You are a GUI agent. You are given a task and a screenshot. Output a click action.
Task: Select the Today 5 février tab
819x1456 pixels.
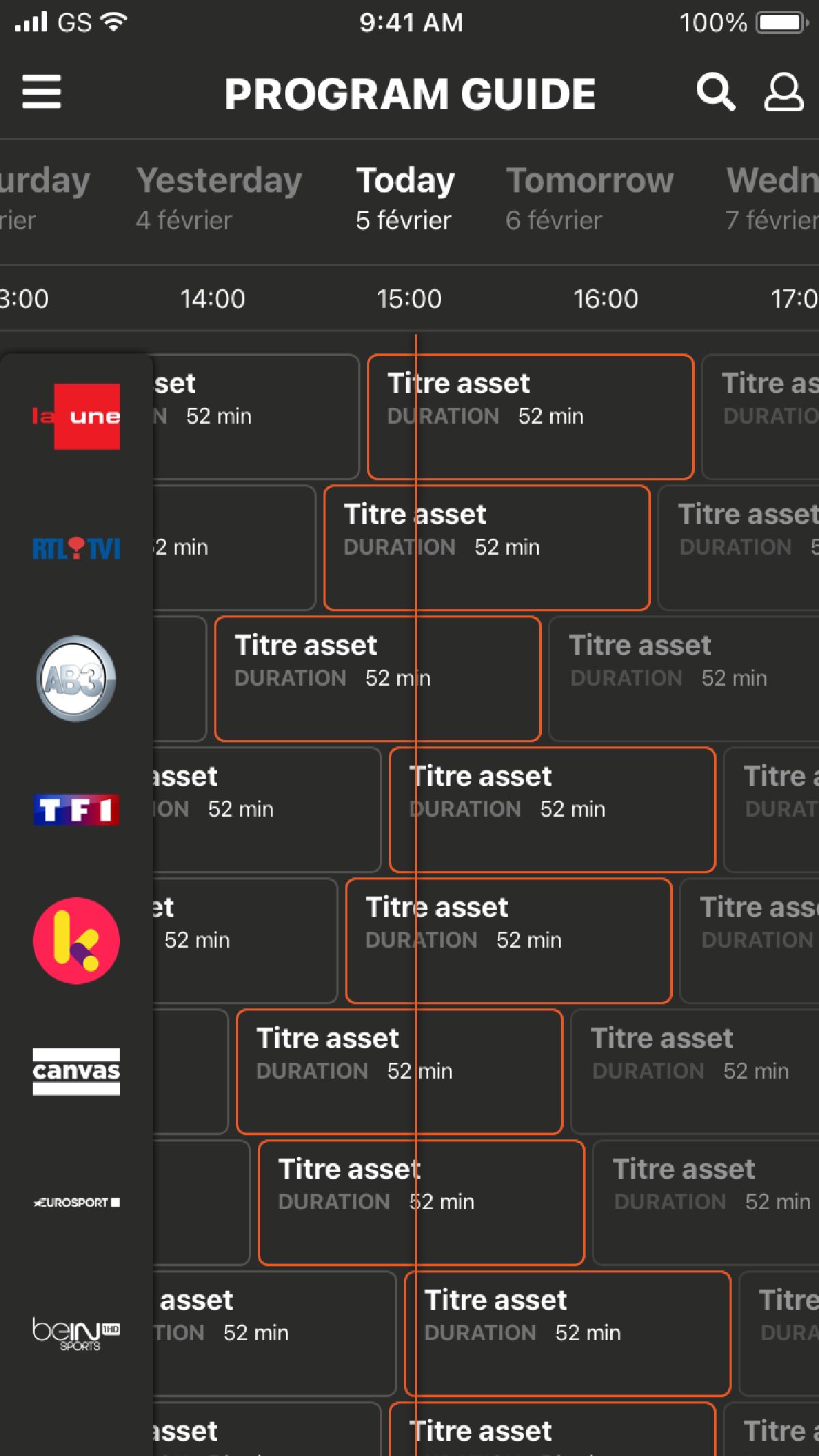tap(405, 198)
